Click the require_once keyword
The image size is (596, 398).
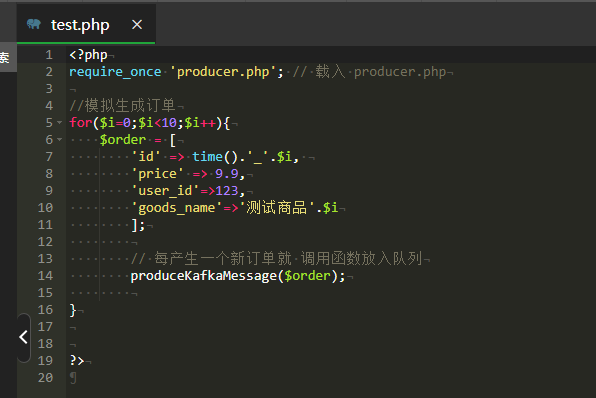coord(115,72)
